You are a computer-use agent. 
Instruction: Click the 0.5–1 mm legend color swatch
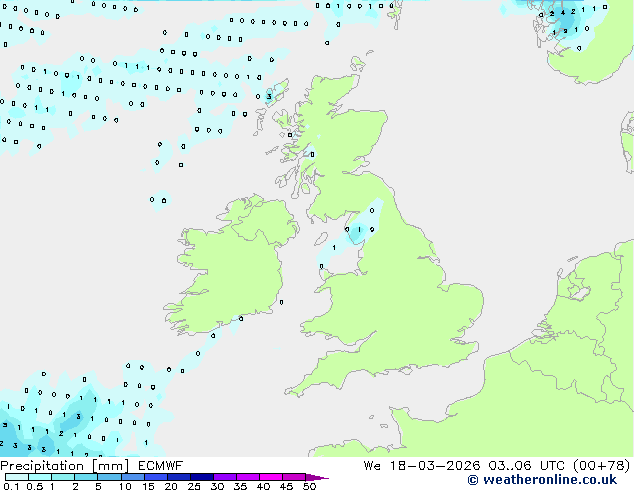[x=40, y=477]
